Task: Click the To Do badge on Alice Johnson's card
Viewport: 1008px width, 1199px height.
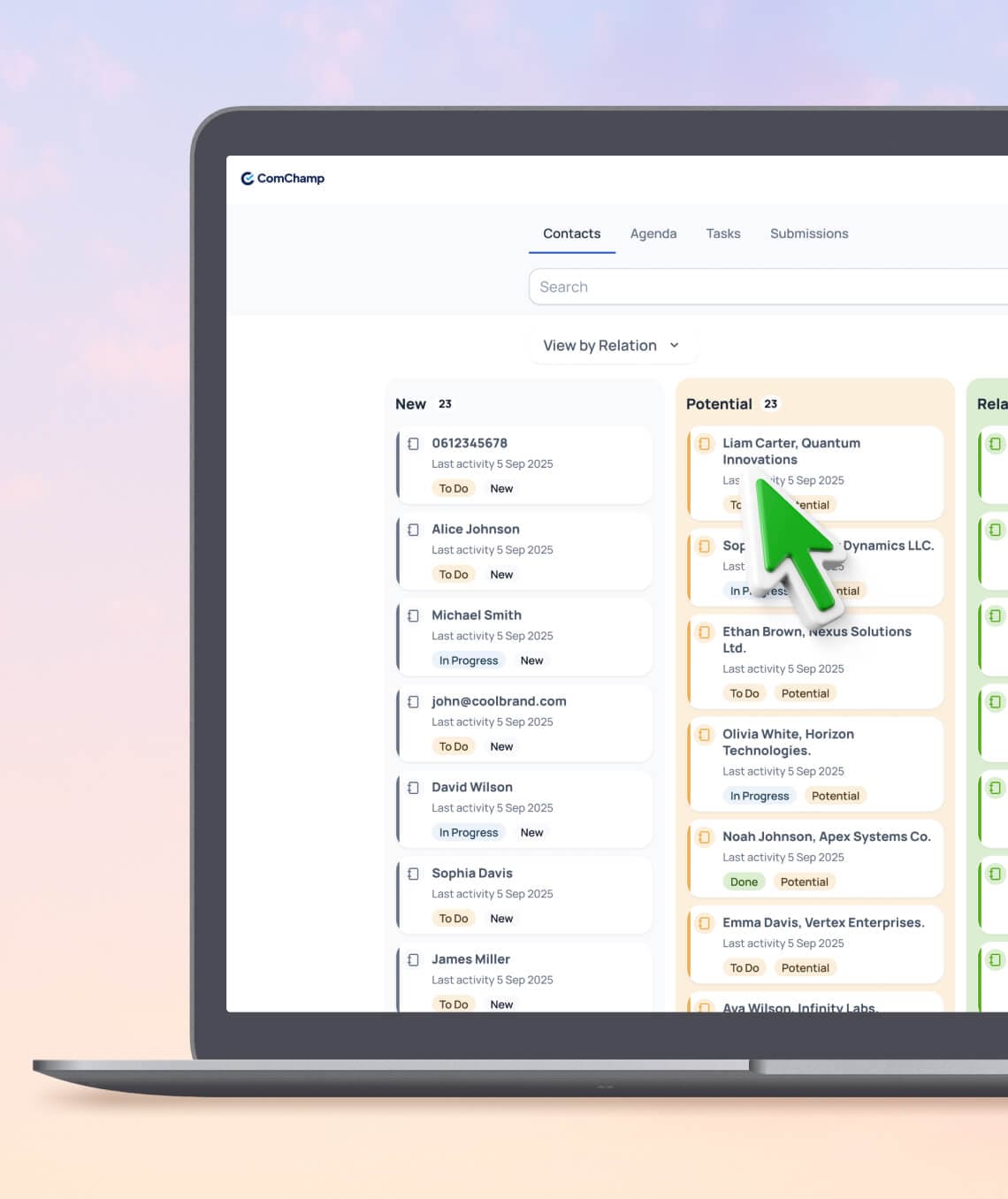Action: (x=453, y=574)
